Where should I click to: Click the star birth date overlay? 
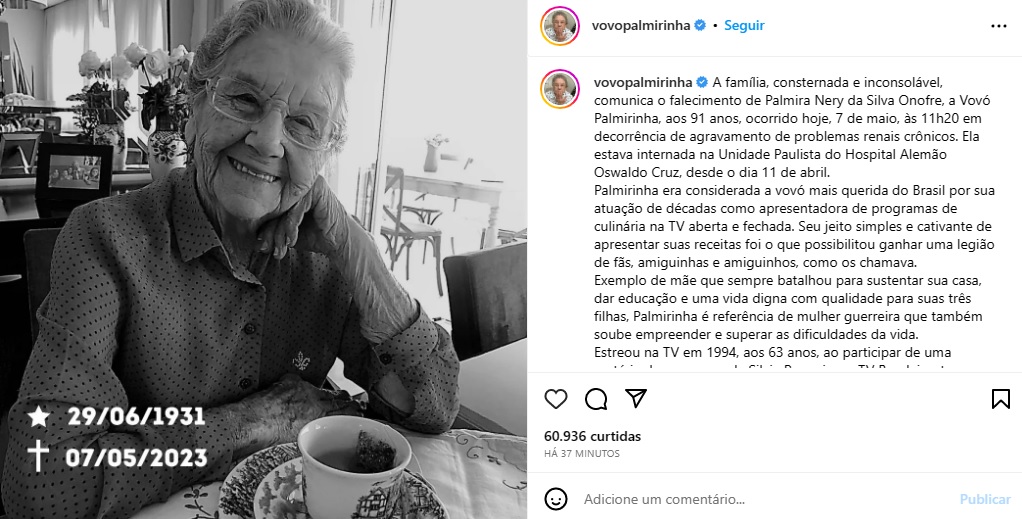coord(116,417)
